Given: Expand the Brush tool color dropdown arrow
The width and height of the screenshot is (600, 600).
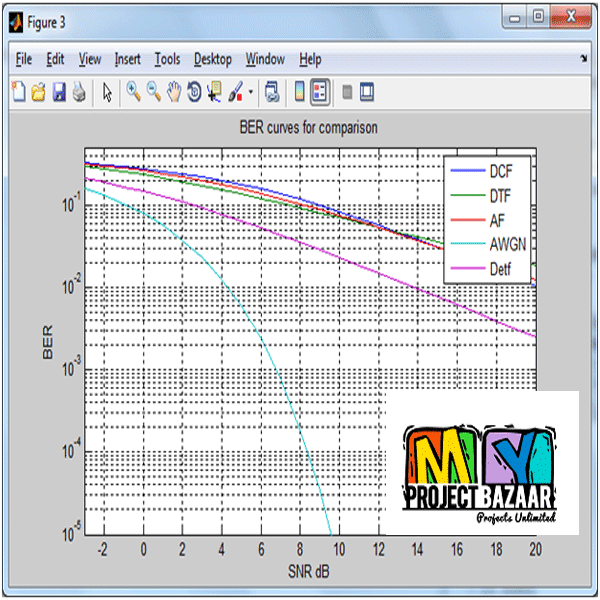Looking at the screenshot, I should [x=250, y=93].
